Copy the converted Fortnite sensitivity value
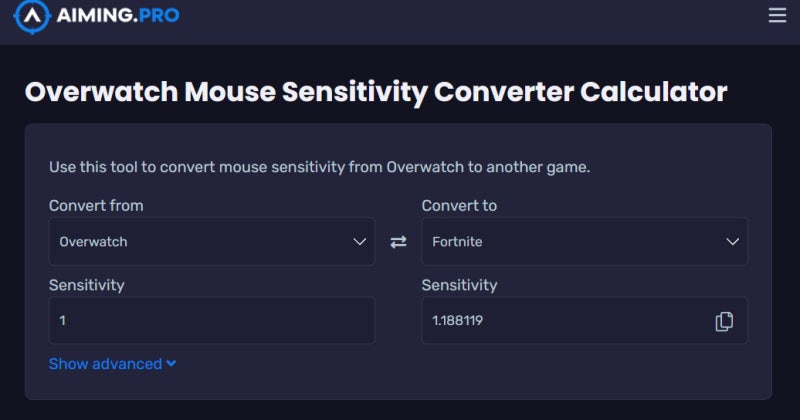 pyautogui.click(x=725, y=321)
